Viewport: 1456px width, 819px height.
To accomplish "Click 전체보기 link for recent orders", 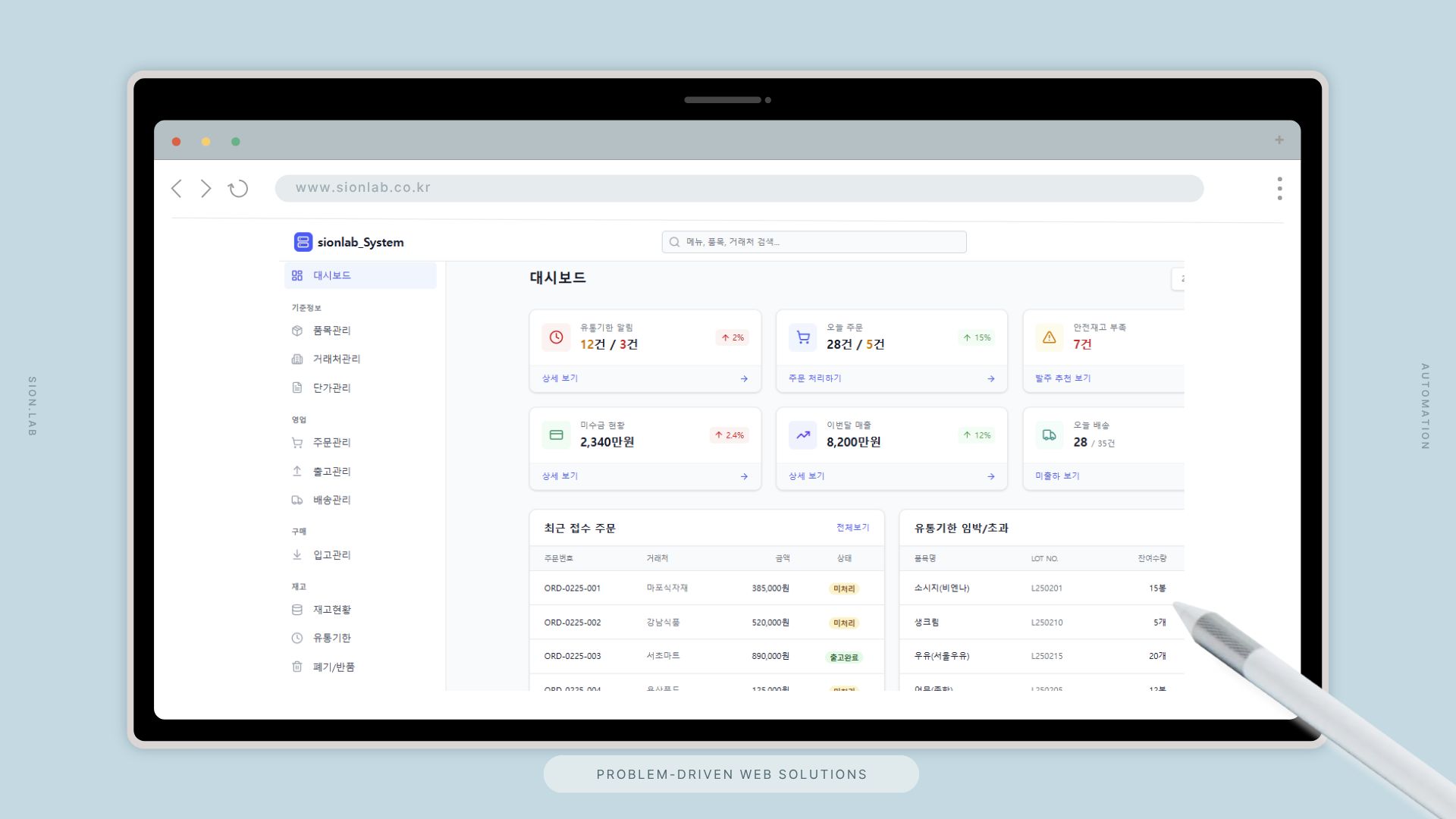I will pos(852,528).
